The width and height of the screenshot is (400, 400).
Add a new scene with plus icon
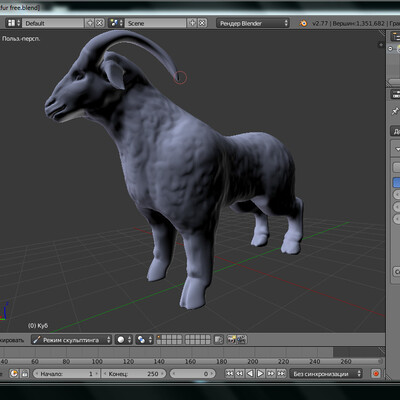coord(192,23)
